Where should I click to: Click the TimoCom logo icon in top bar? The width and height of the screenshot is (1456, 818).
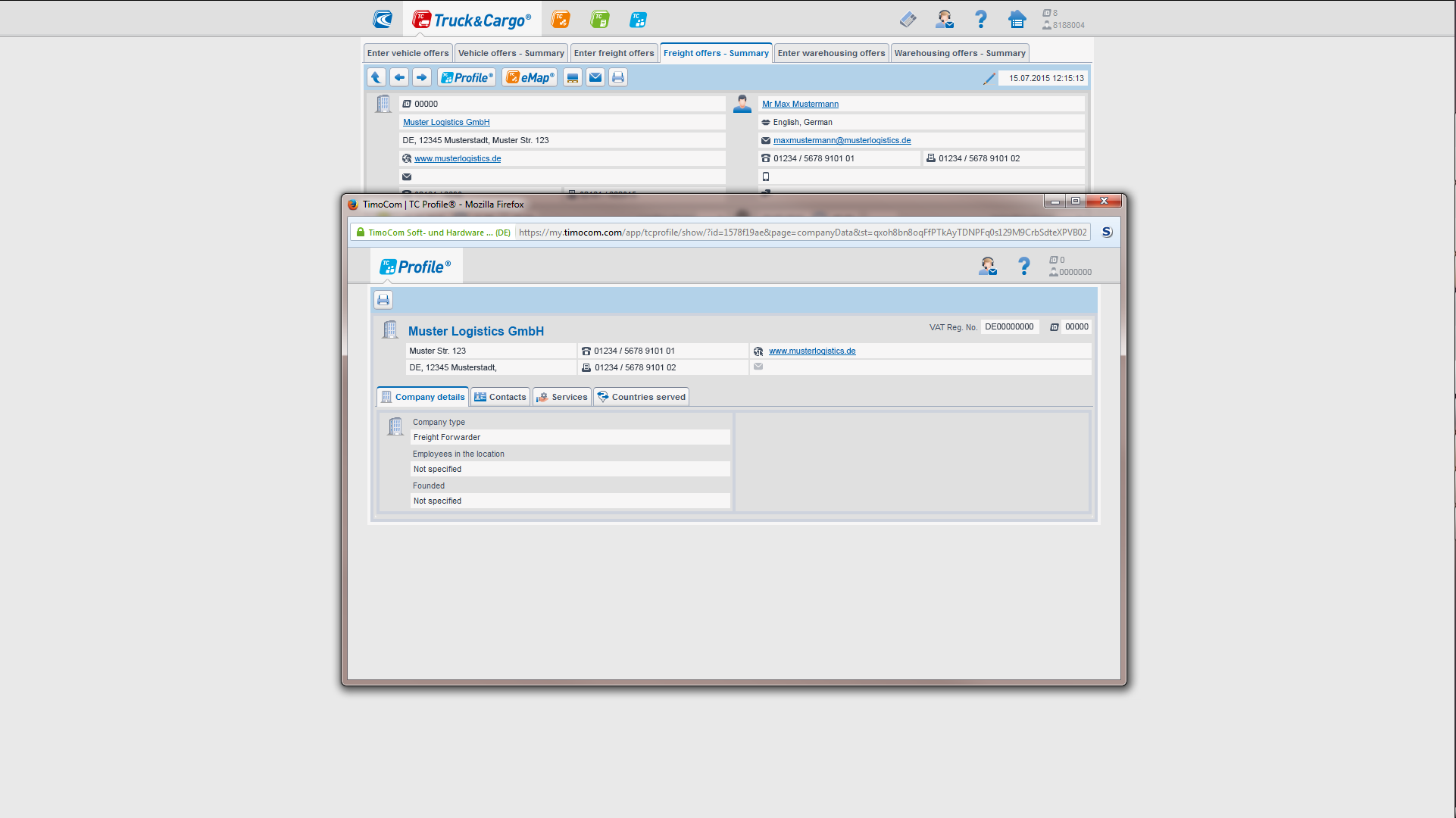click(383, 20)
